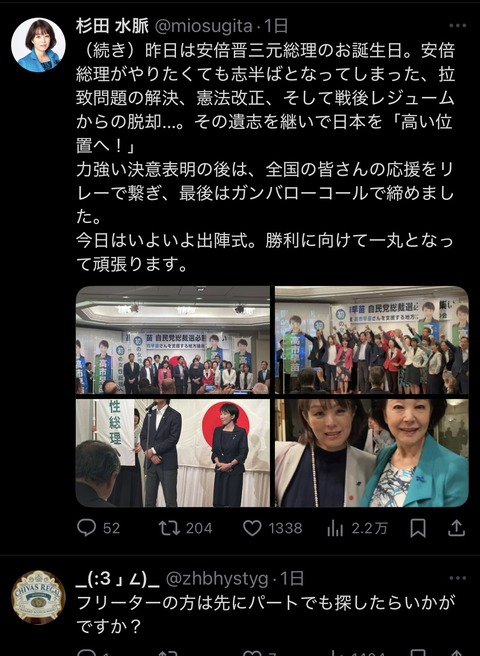The image size is (480, 656).
Task: Open the main tweet text starting with （続き）
Action: click(265, 157)
